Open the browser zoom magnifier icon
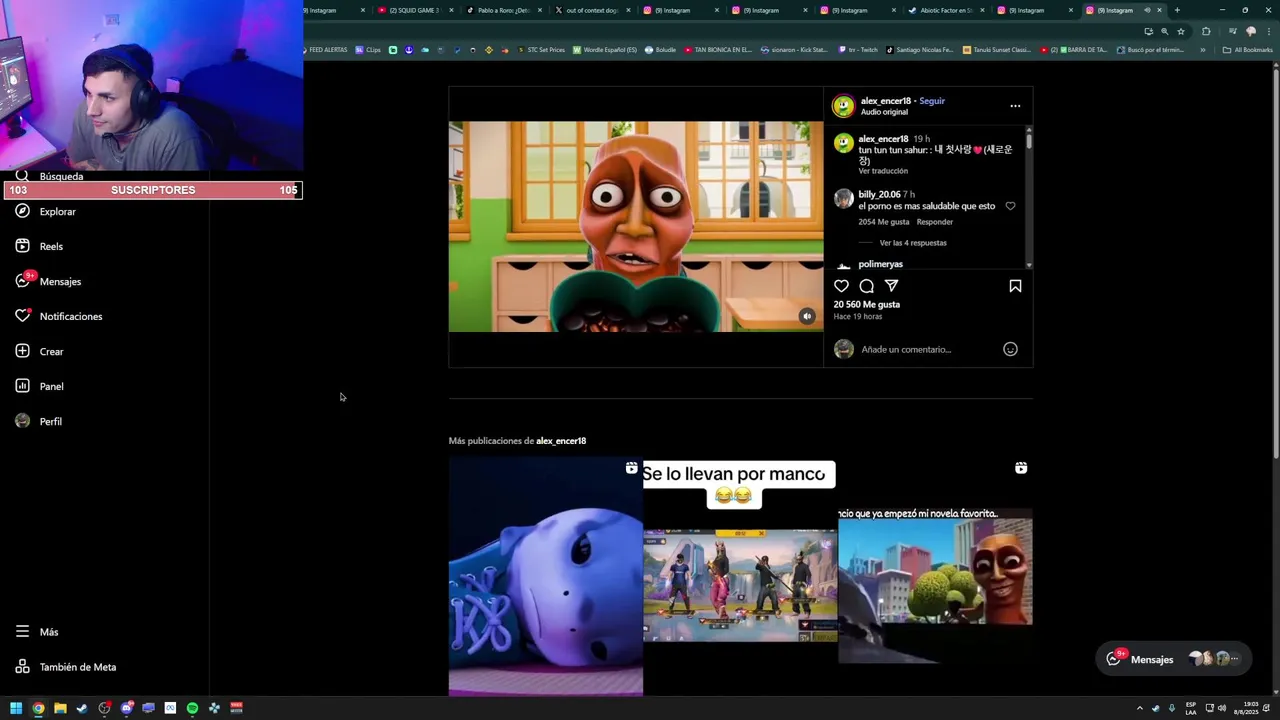Image resolution: width=1280 pixels, height=720 pixels. coord(1164,31)
